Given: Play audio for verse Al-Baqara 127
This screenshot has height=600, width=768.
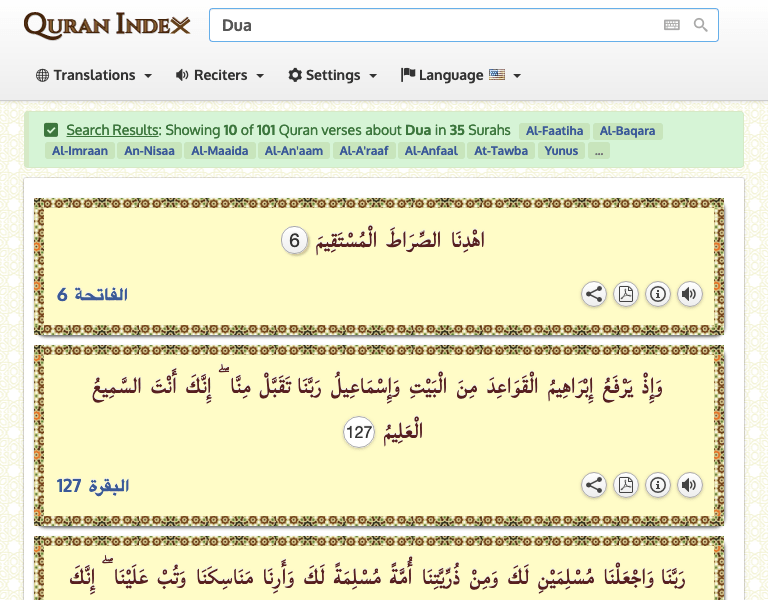Looking at the screenshot, I should (689, 485).
